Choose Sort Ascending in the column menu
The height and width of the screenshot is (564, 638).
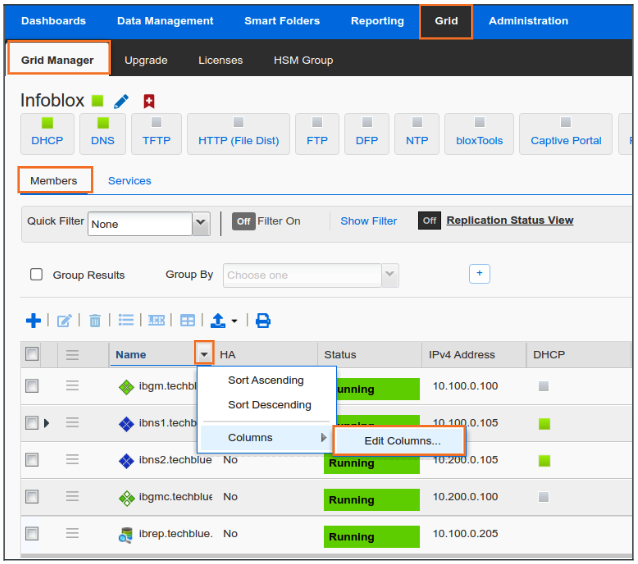click(265, 380)
